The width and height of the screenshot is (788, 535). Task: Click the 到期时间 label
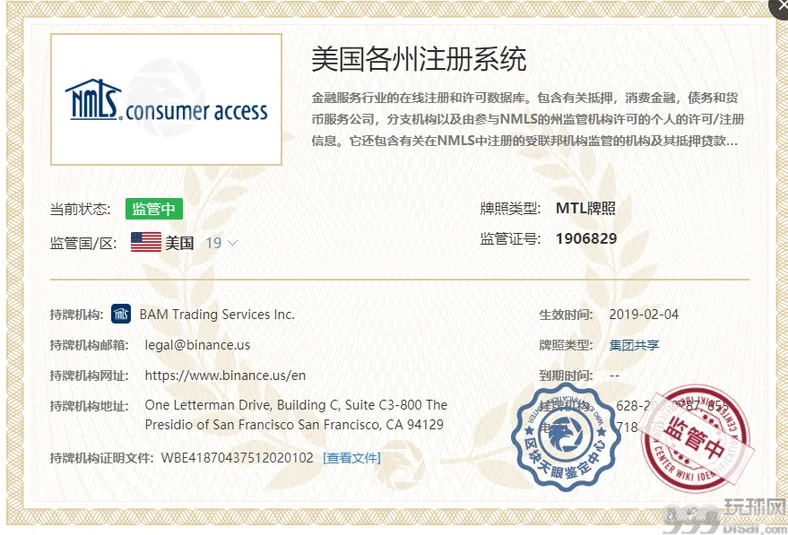[566, 376]
